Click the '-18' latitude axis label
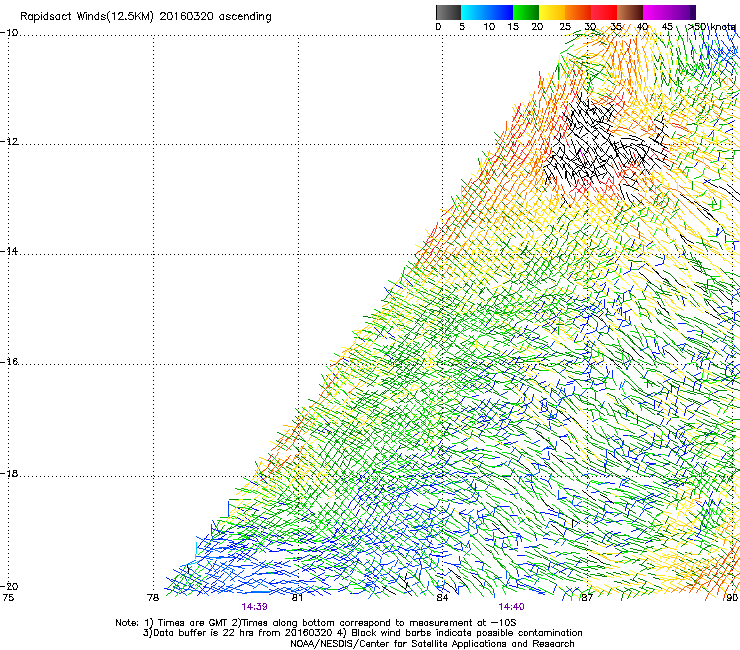Screen dimensions: 740x650 (x=9, y=473)
